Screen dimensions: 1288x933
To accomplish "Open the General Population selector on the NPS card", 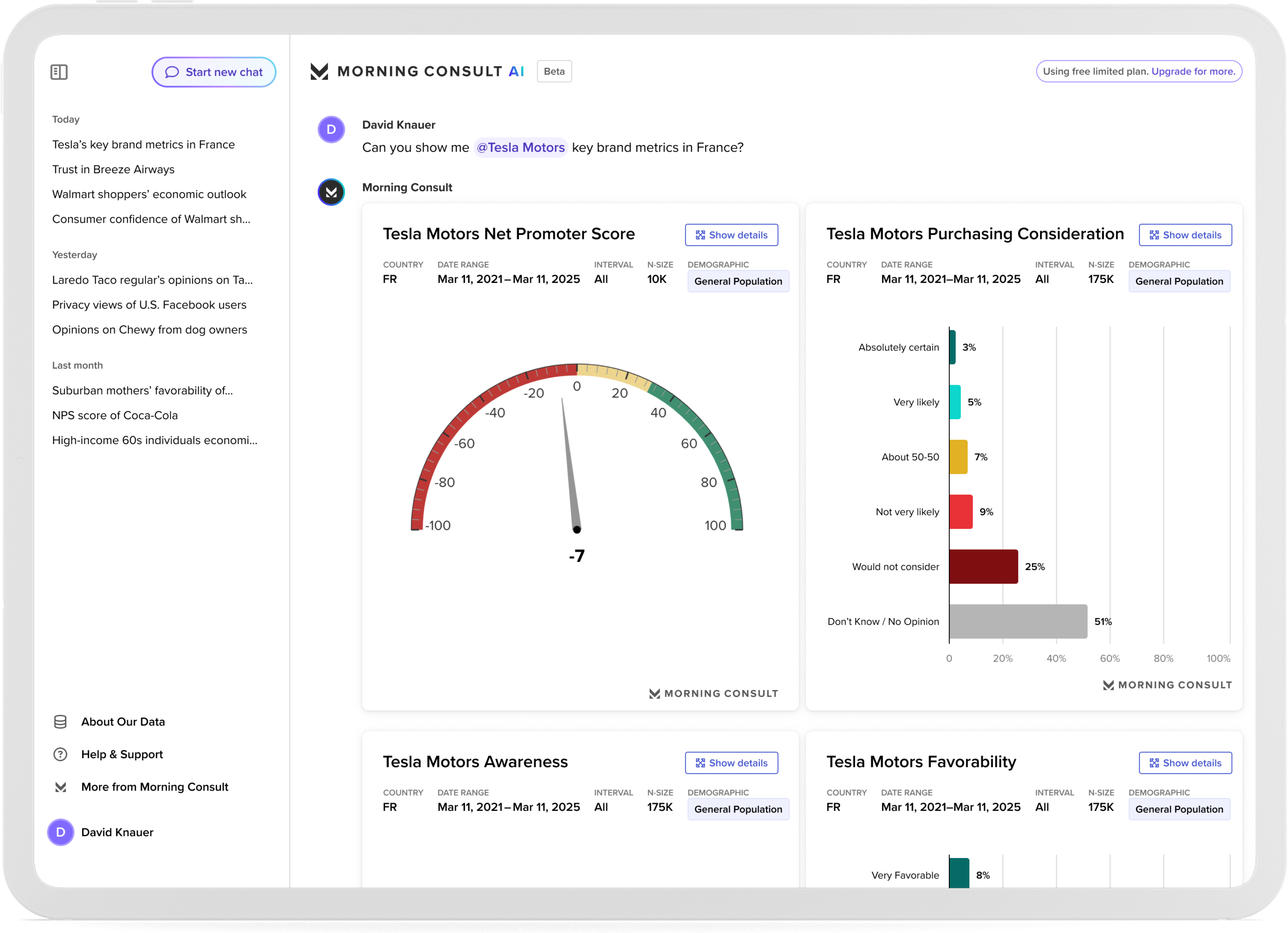I will [738, 281].
